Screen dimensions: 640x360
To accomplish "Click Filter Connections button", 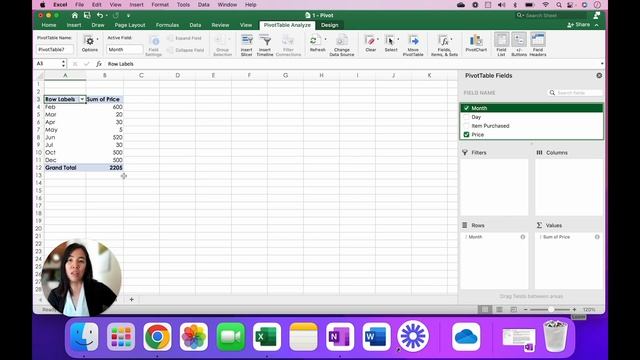I will 288,45.
